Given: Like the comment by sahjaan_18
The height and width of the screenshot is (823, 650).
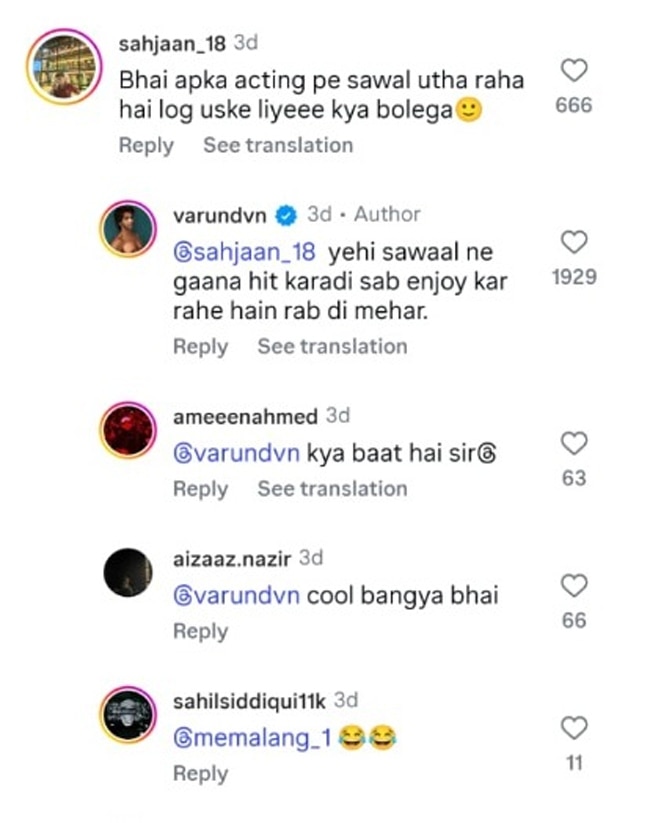Looking at the screenshot, I should coord(574,70).
